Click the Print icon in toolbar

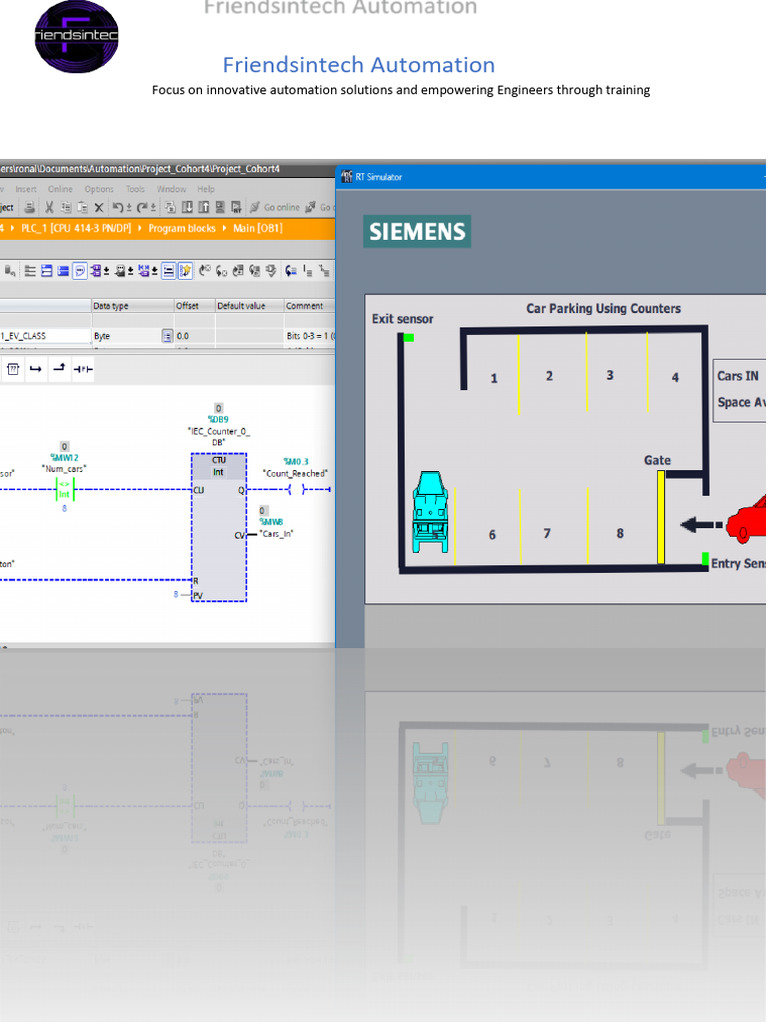pos(29,208)
